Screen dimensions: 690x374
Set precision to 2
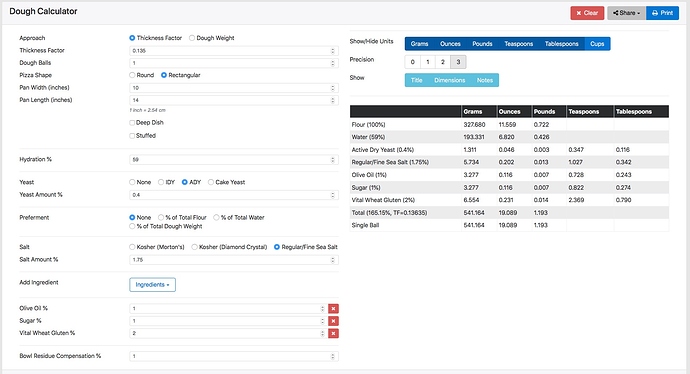(443, 62)
